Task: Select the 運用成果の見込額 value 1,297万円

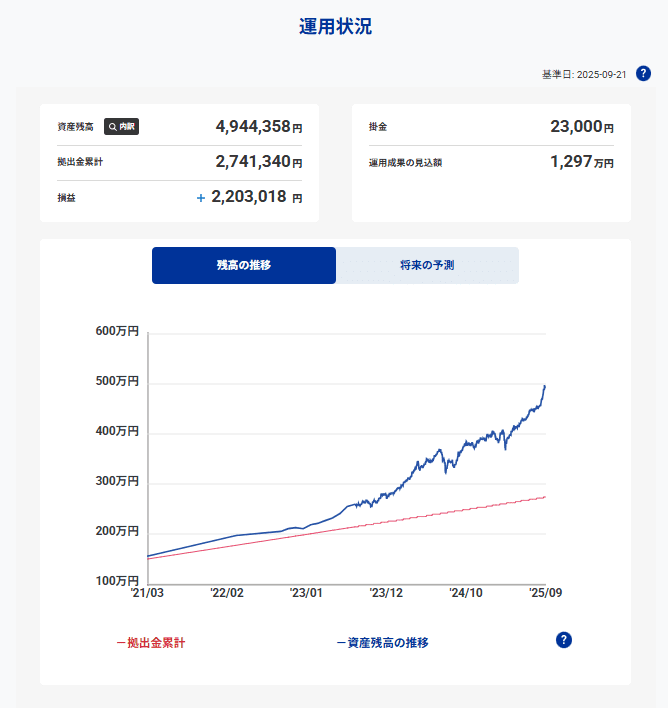Action: click(x=581, y=162)
